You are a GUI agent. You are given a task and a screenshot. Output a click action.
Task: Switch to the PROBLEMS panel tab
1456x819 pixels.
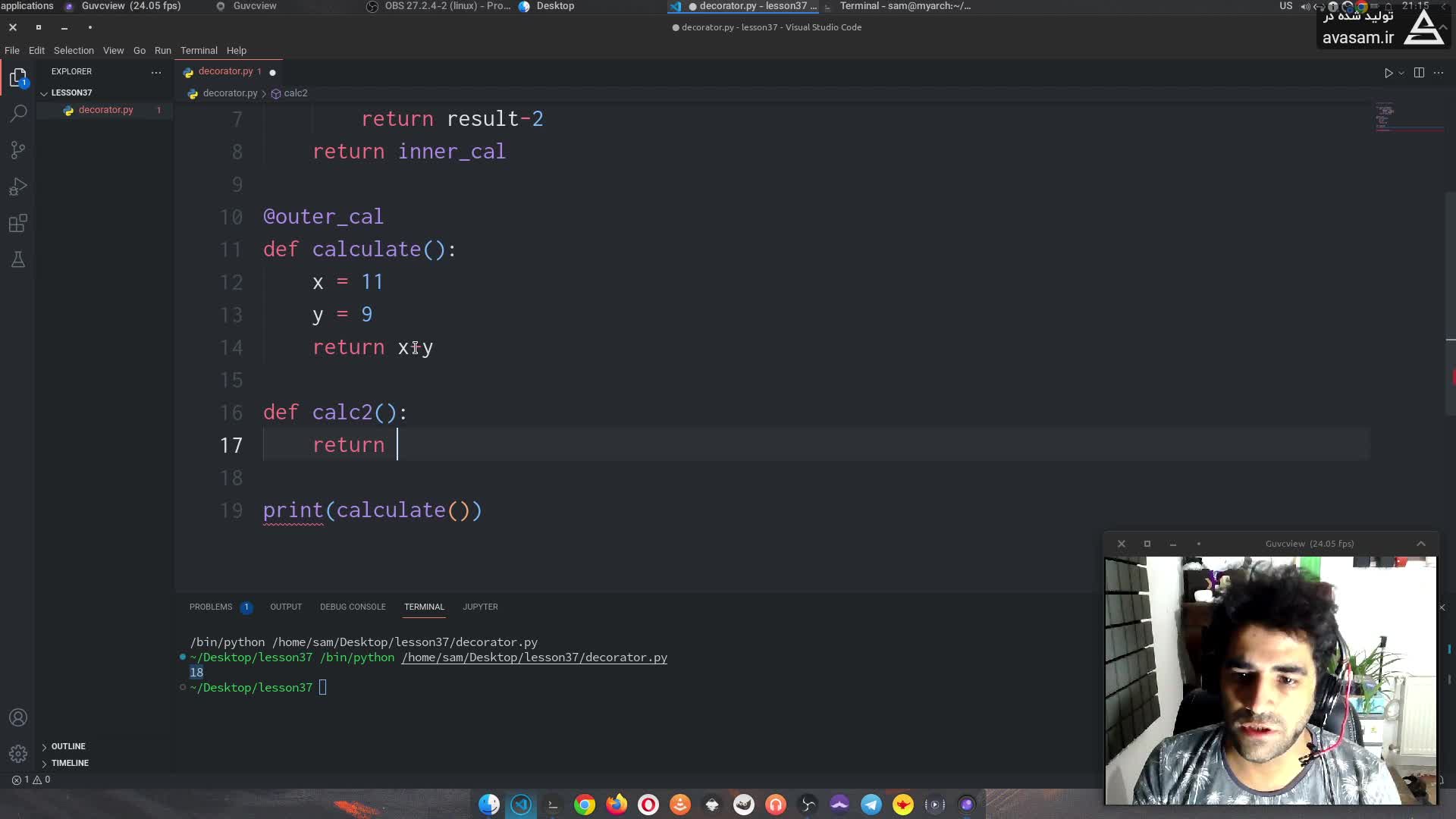point(211,607)
